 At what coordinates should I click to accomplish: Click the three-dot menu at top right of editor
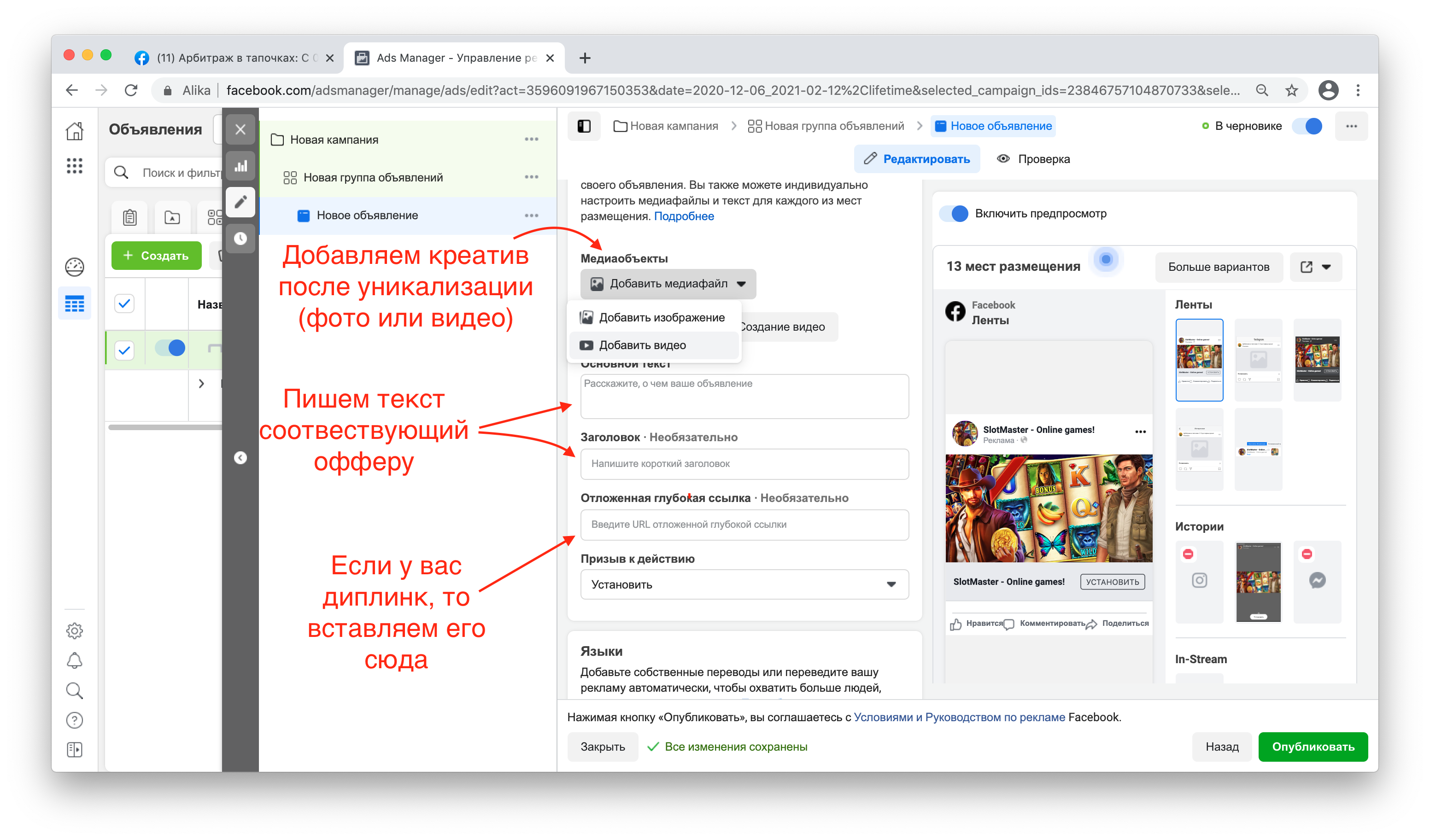click(x=1352, y=126)
